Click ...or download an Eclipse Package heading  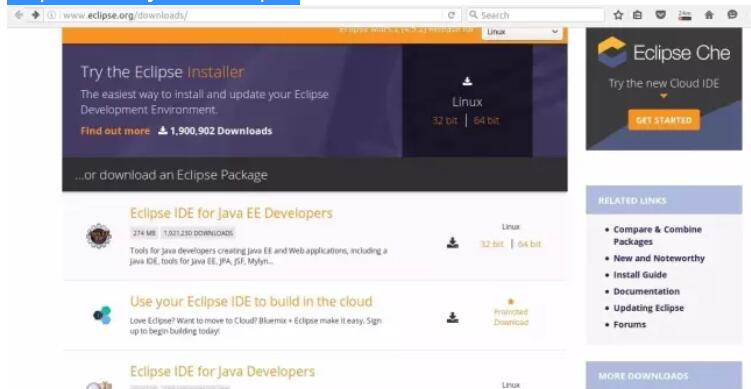point(171,175)
